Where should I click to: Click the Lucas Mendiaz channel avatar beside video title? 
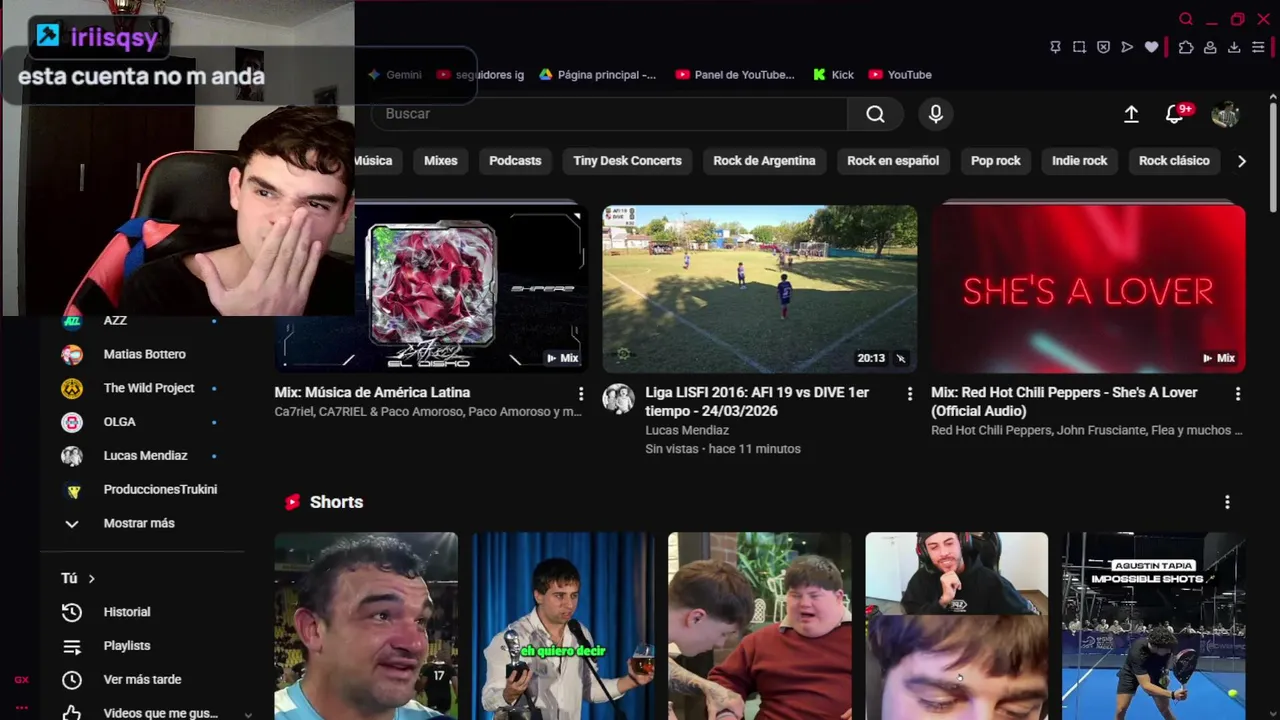point(618,398)
